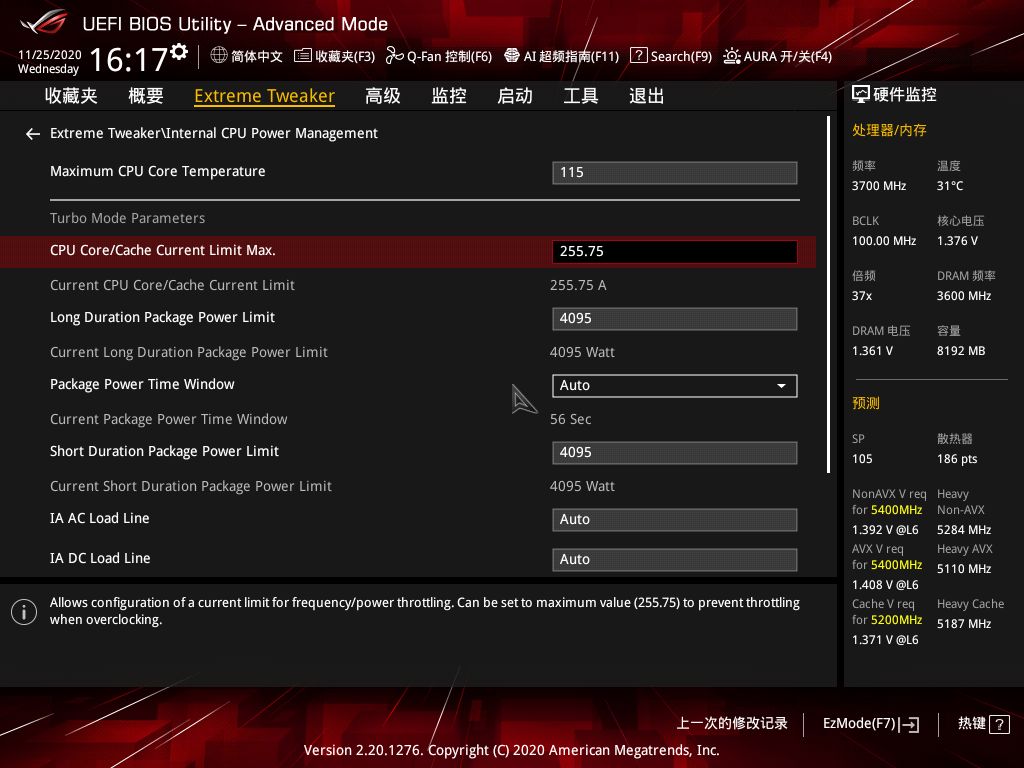Click the 5187 MHz Heavy Cache value

[964, 624]
